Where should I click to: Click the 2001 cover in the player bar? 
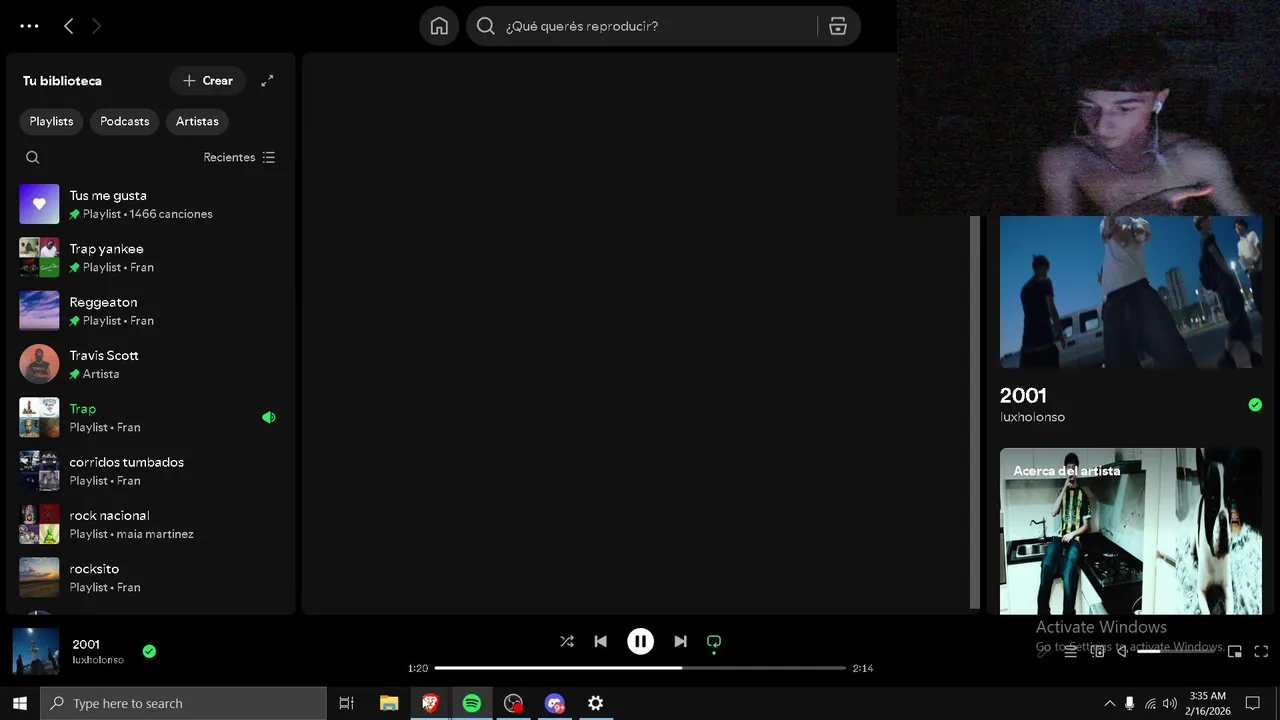click(x=36, y=651)
